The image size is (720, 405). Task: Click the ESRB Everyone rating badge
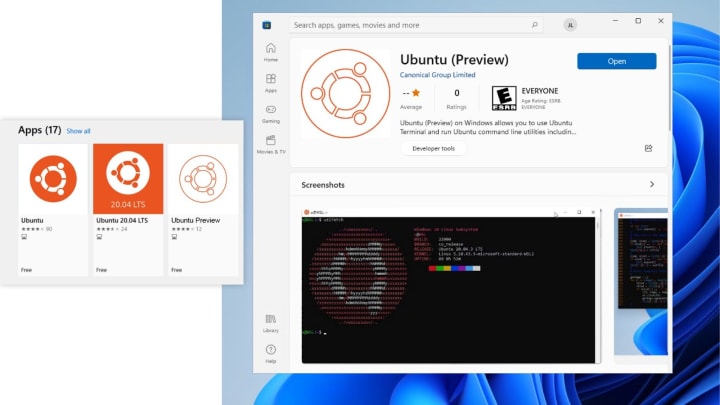click(504, 98)
